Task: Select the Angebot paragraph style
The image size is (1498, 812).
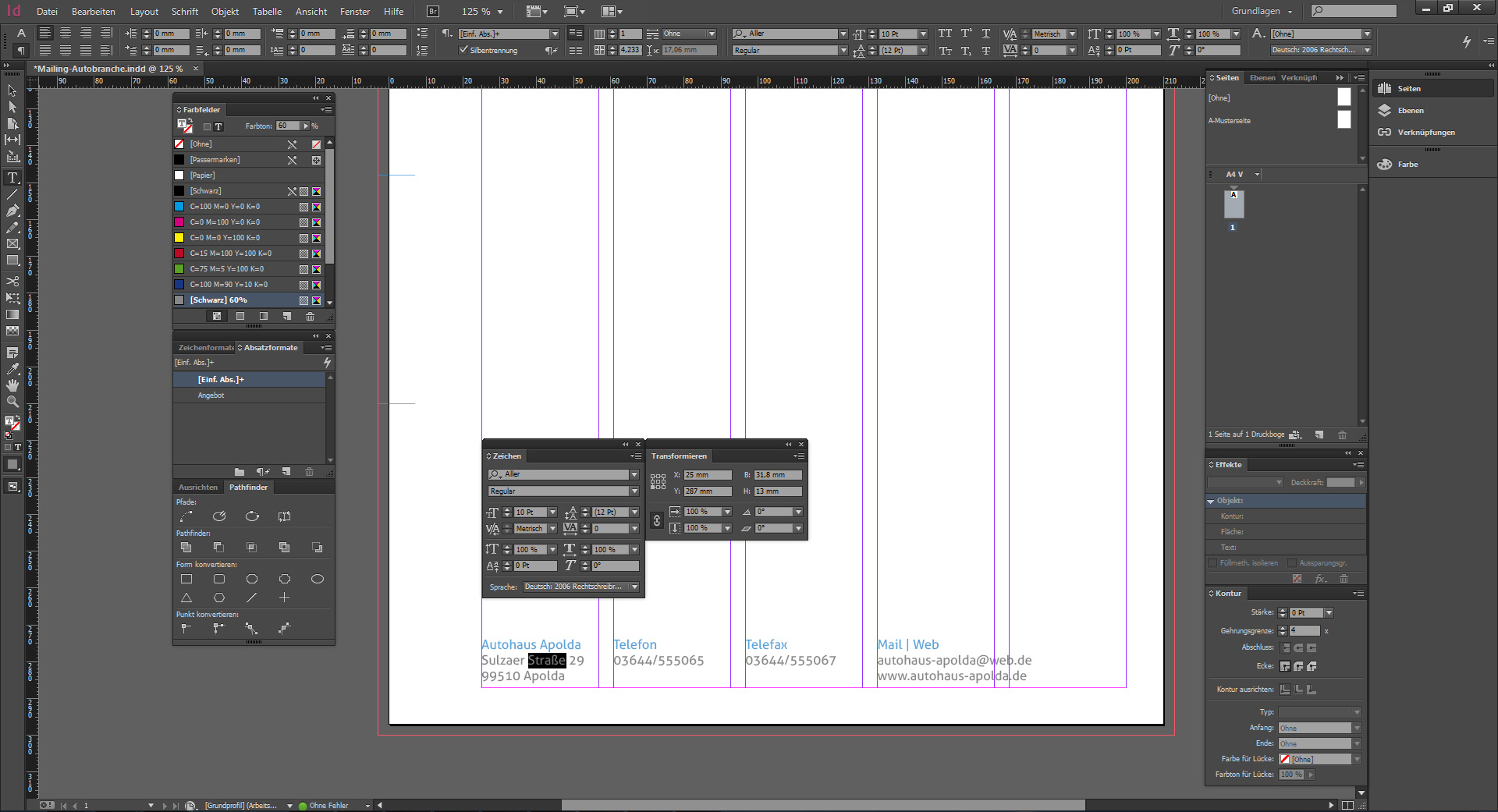Action: pyautogui.click(x=211, y=395)
